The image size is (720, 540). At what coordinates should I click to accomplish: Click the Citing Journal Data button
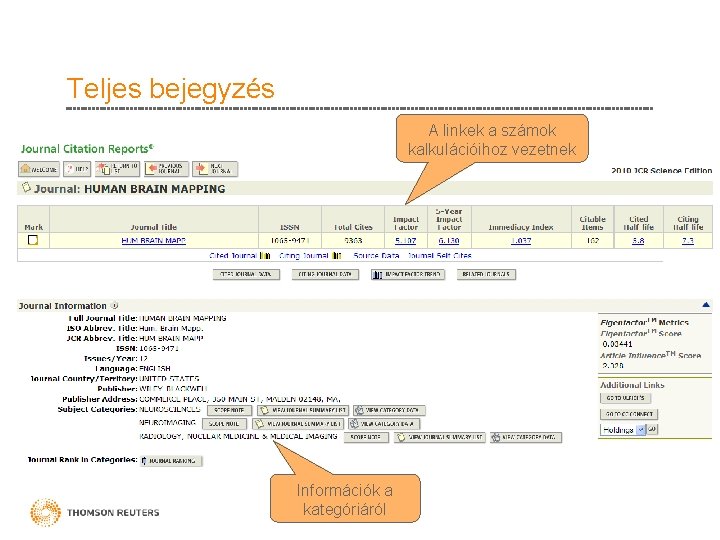click(325, 275)
